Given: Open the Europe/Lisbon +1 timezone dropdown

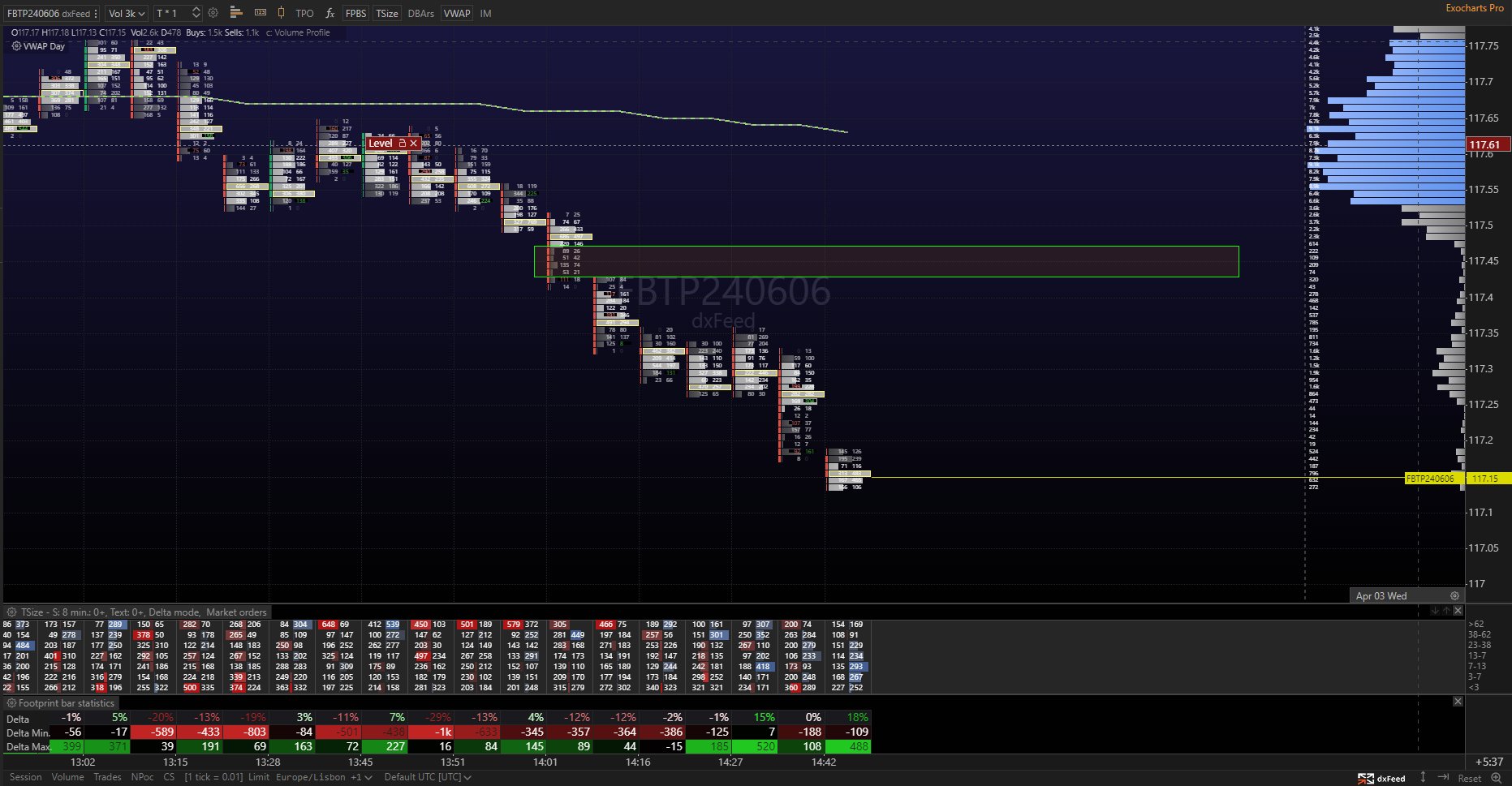Looking at the screenshot, I should click(324, 777).
